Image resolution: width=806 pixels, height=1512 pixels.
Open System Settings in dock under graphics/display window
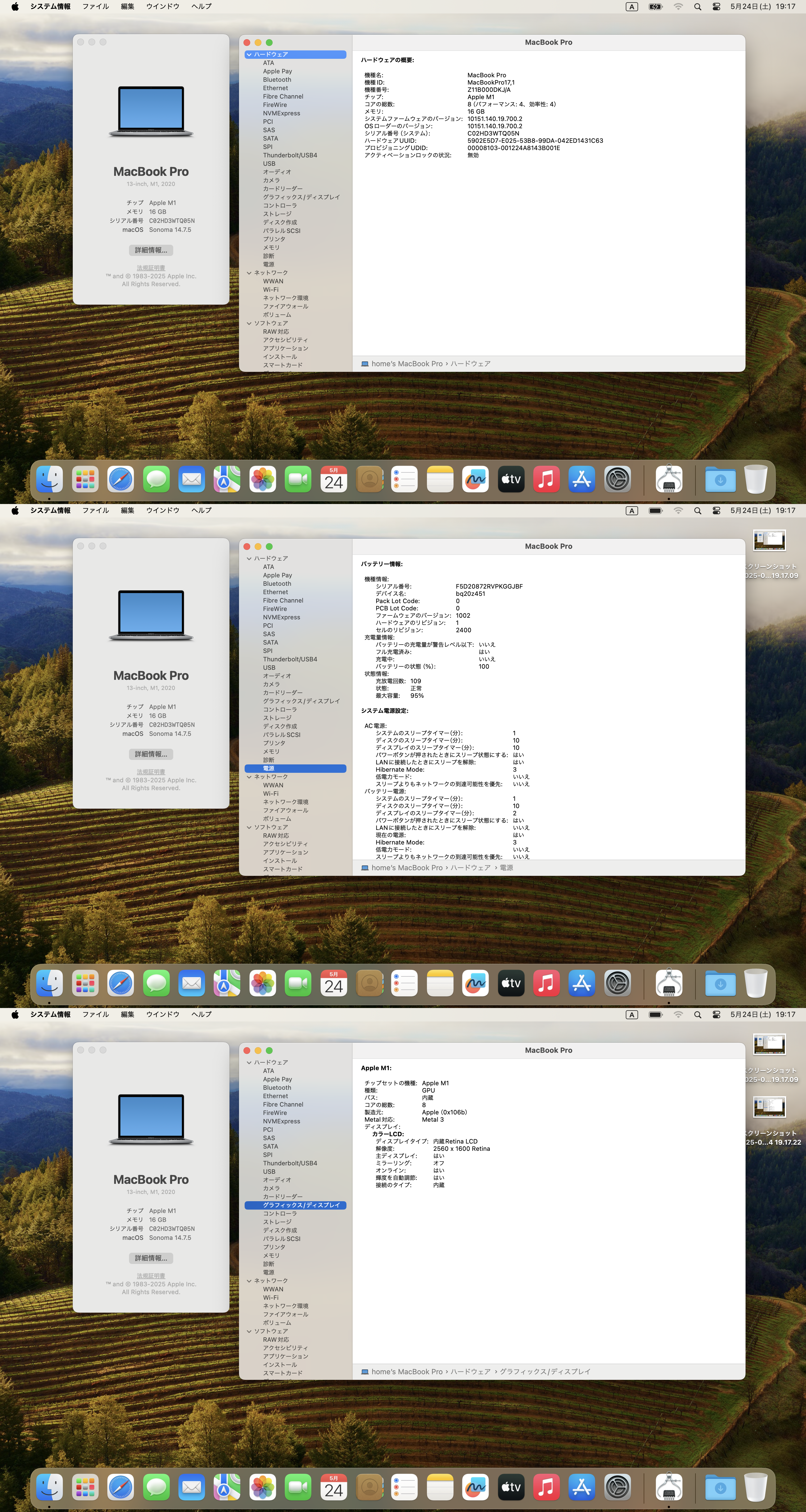pos(618,1487)
